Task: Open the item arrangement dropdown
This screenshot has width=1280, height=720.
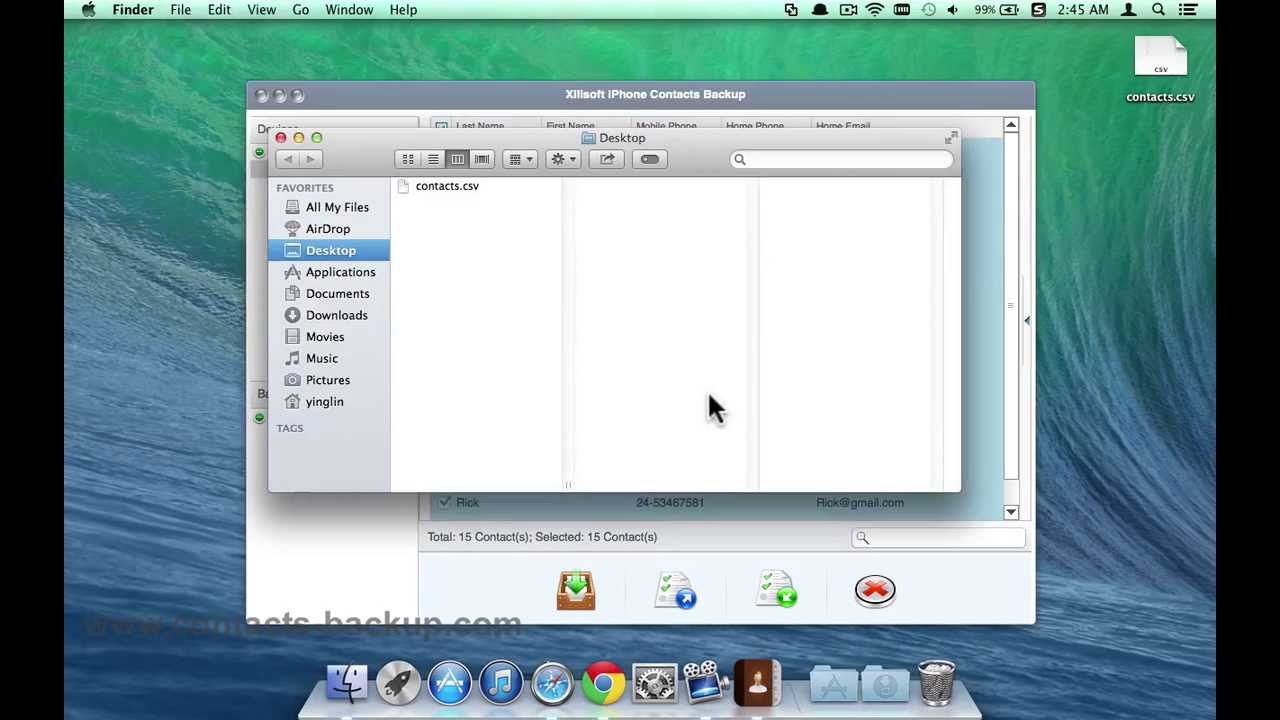Action: coord(520,160)
